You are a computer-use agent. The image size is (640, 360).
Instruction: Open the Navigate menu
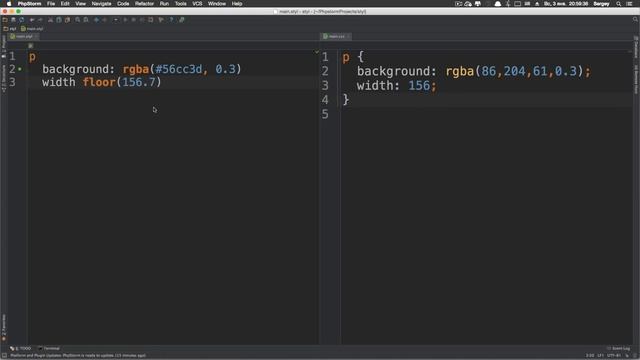[101, 4]
